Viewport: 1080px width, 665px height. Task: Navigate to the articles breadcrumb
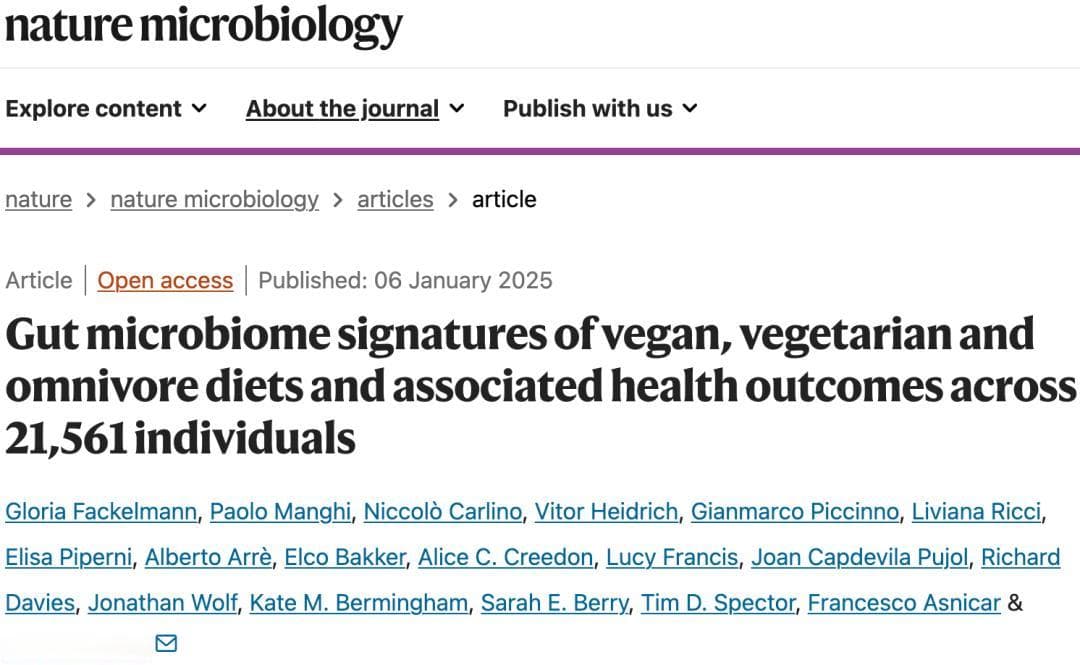tap(395, 199)
